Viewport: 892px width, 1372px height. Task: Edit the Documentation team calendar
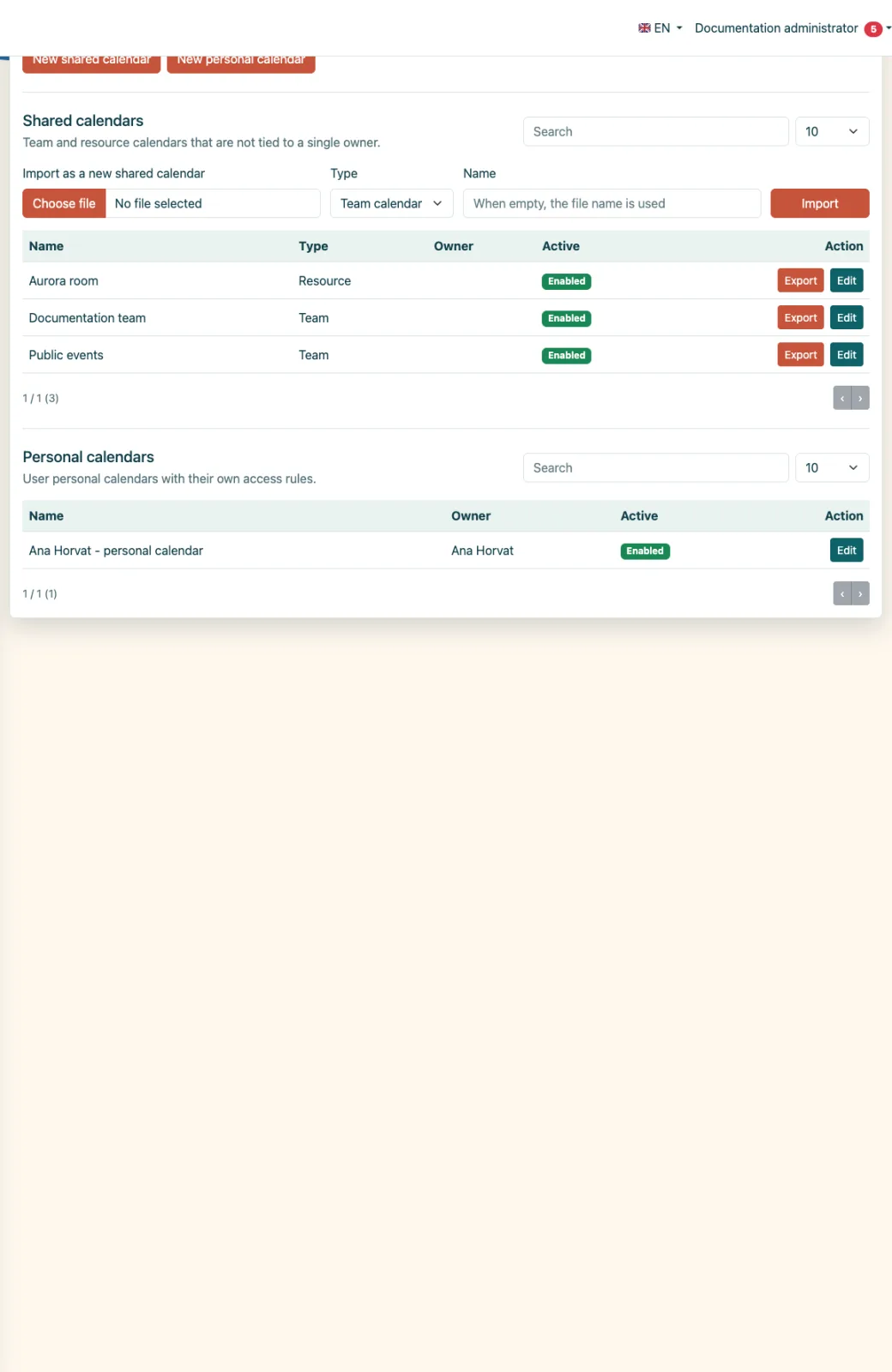pyautogui.click(x=847, y=317)
